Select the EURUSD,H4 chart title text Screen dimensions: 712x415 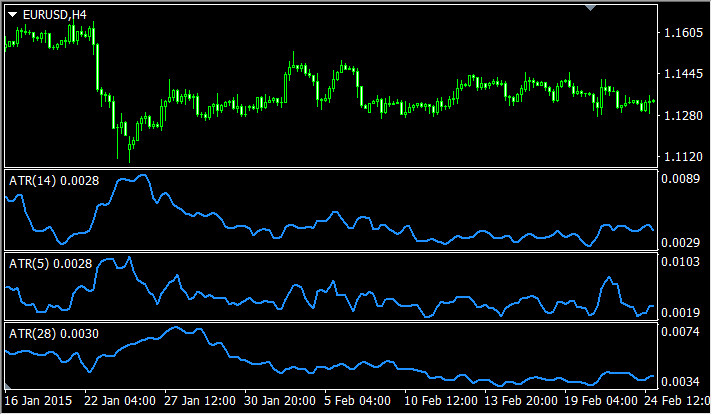[54, 15]
